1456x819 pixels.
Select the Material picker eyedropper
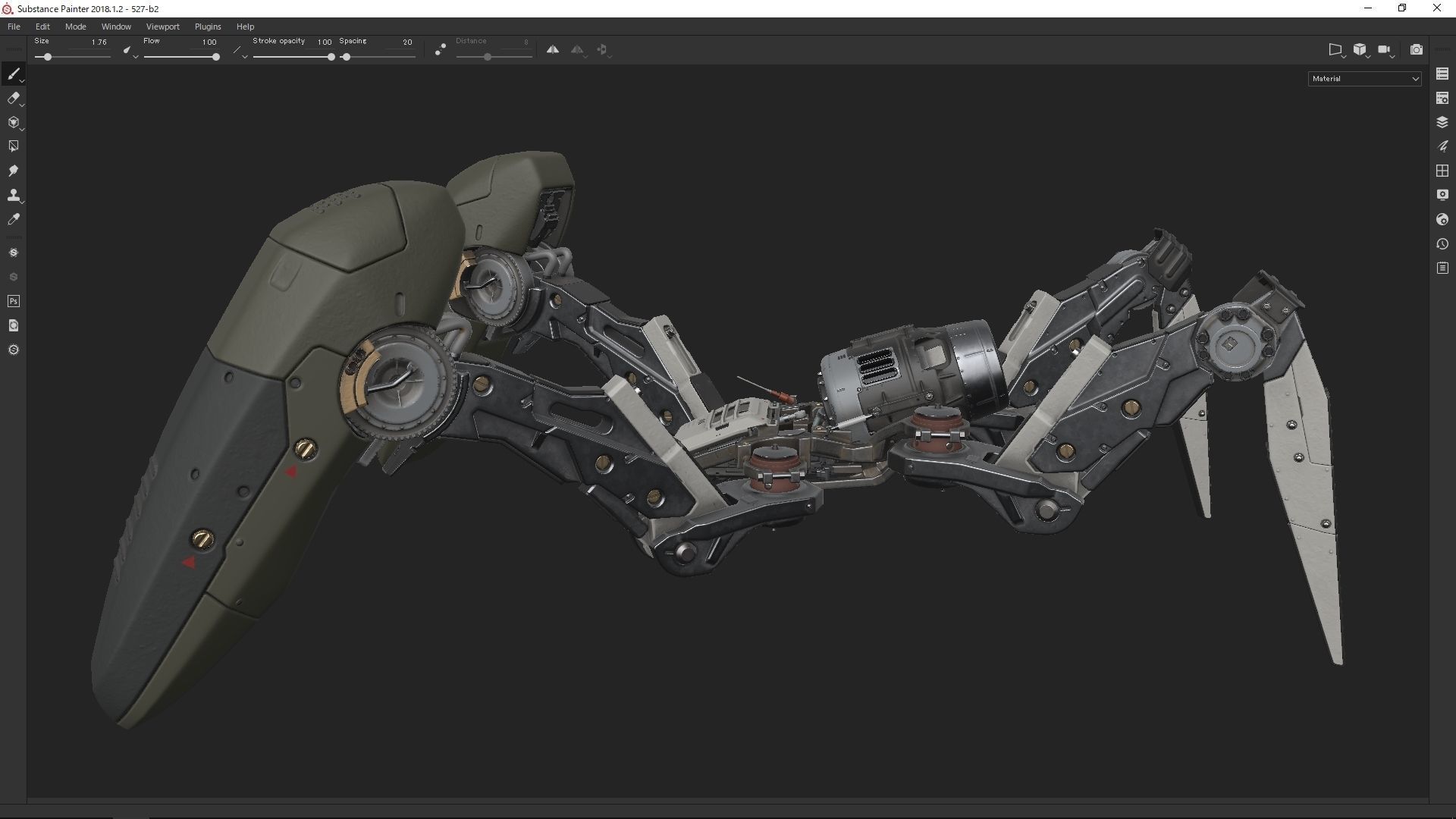pos(13,219)
